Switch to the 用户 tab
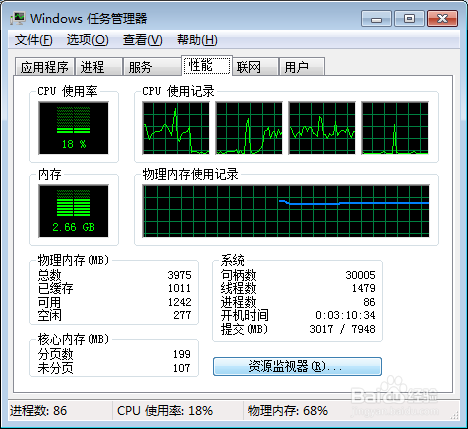The image size is (468, 429). click(x=302, y=67)
